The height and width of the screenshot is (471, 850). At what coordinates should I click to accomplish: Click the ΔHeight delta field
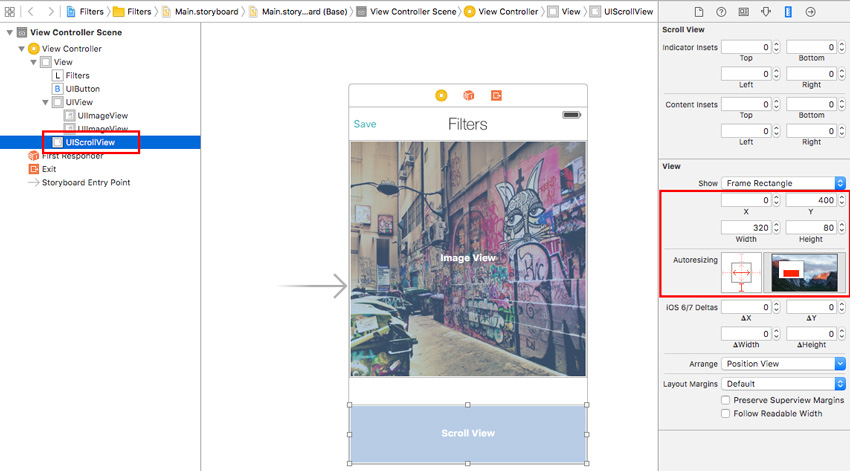pos(811,334)
